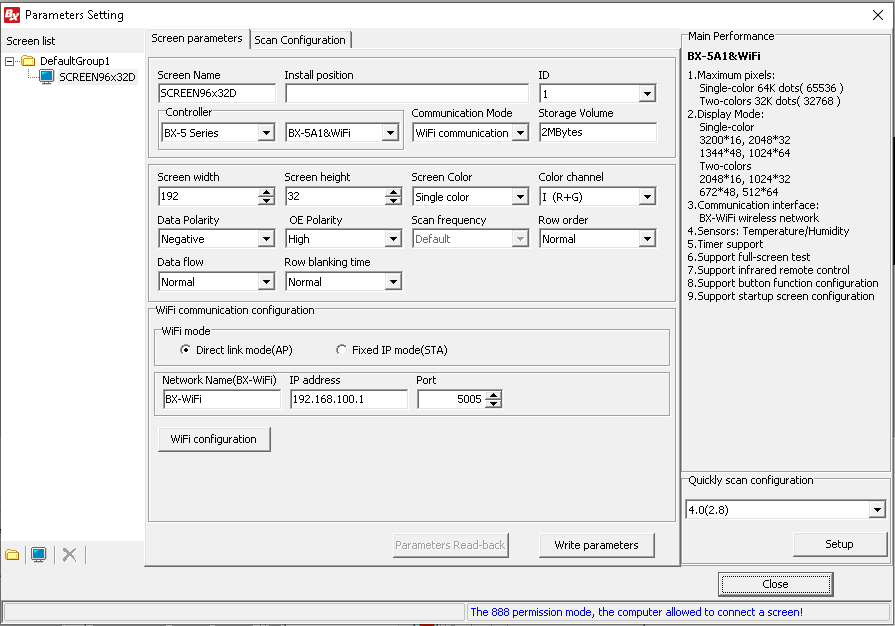
Task: Click the Write parameters button
Action: [x=596, y=545]
